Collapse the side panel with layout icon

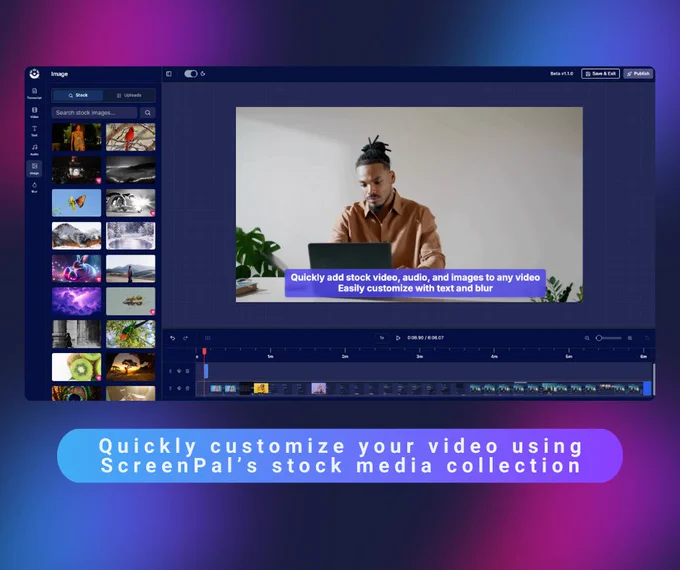point(169,74)
